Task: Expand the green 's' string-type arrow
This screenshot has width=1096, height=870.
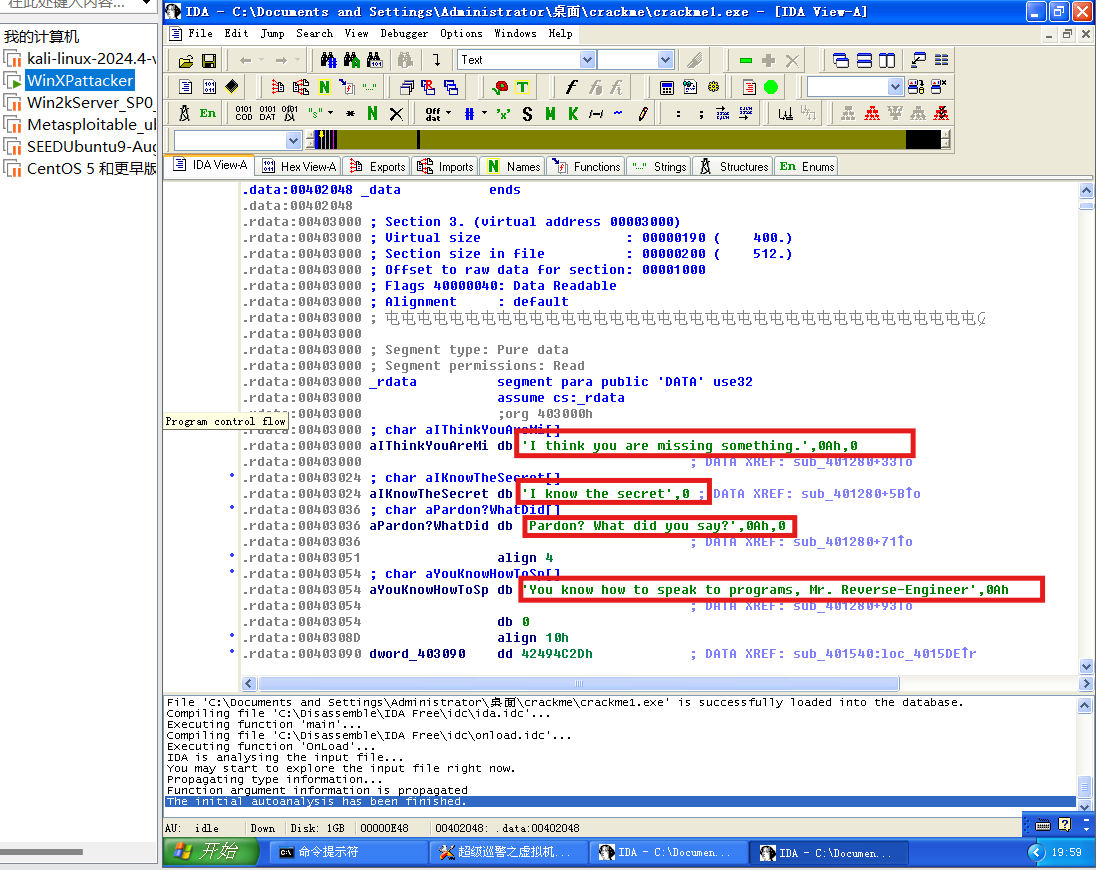Action: click(331, 113)
